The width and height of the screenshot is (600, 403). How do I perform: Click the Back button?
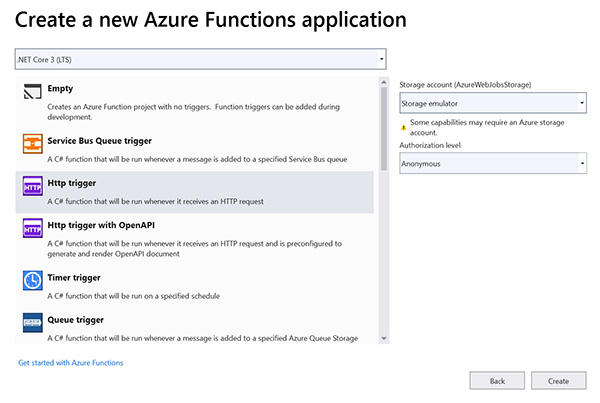point(497,381)
